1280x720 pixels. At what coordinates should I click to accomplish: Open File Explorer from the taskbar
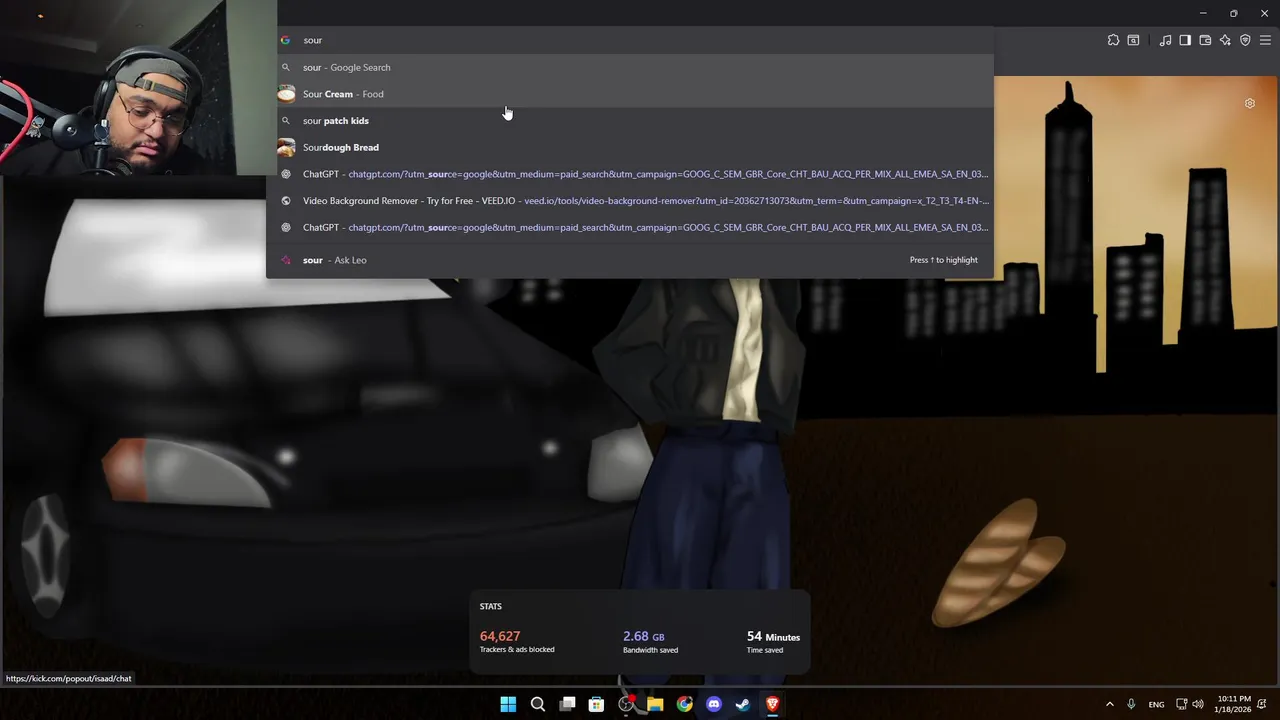pyautogui.click(x=655, y=704)
